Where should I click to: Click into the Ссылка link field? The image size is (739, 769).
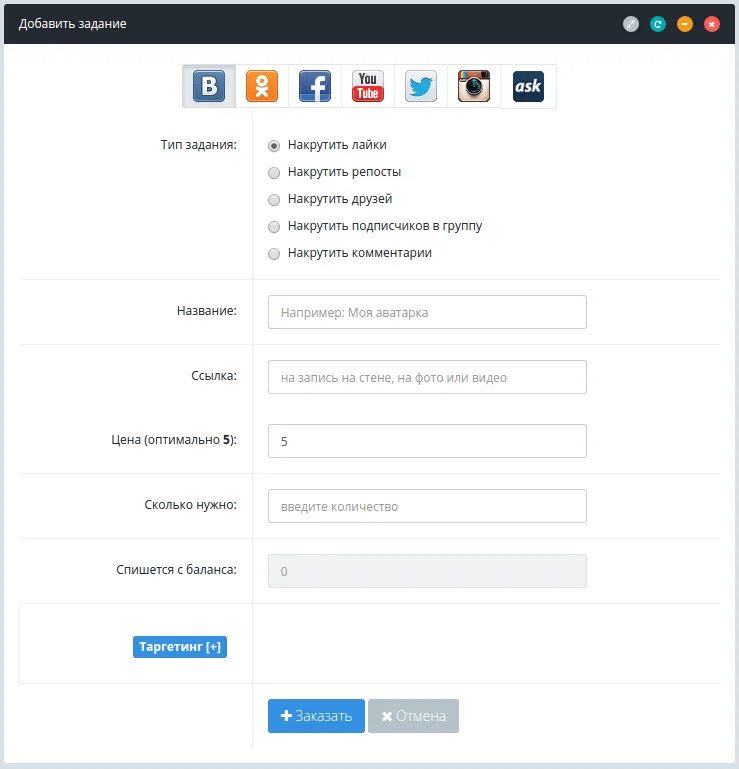pos(427,377)
